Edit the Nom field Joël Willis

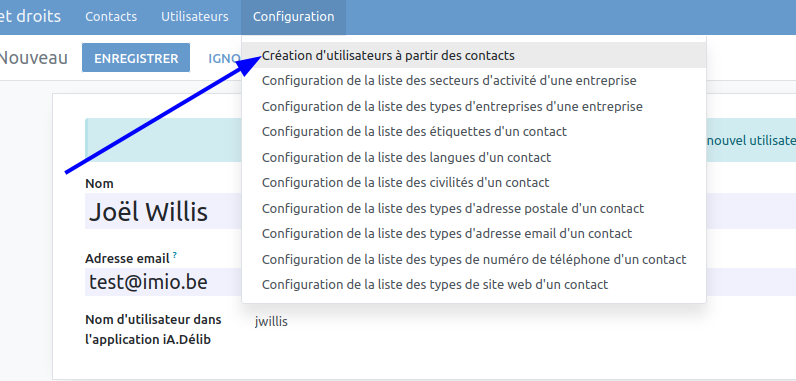163,211
